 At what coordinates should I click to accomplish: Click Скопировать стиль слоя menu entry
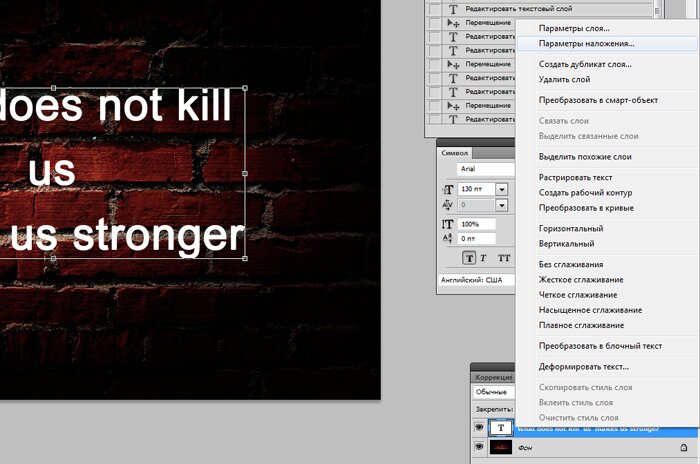coord(585,387)
